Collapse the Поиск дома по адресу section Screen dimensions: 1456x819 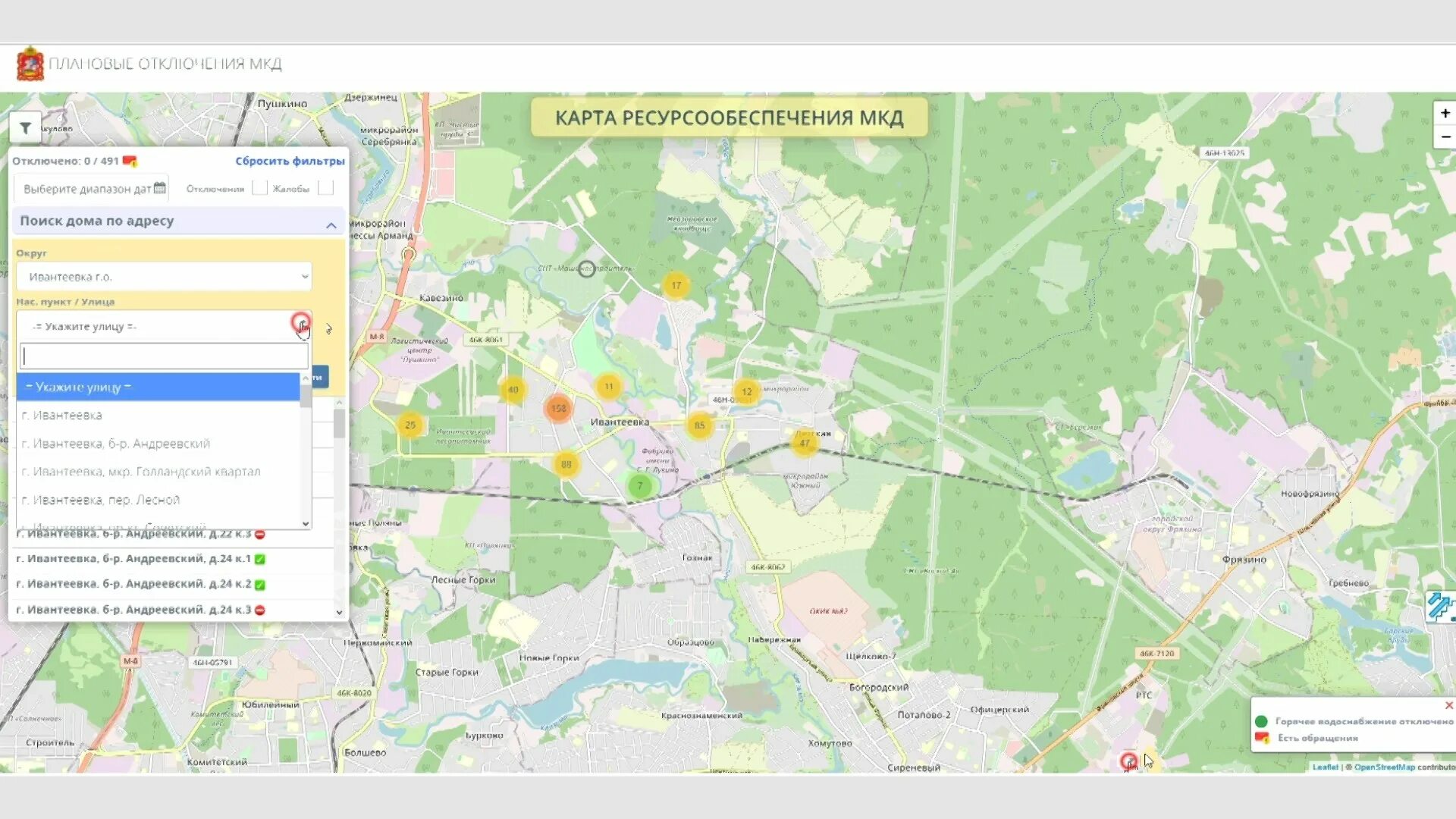[331, 224]
